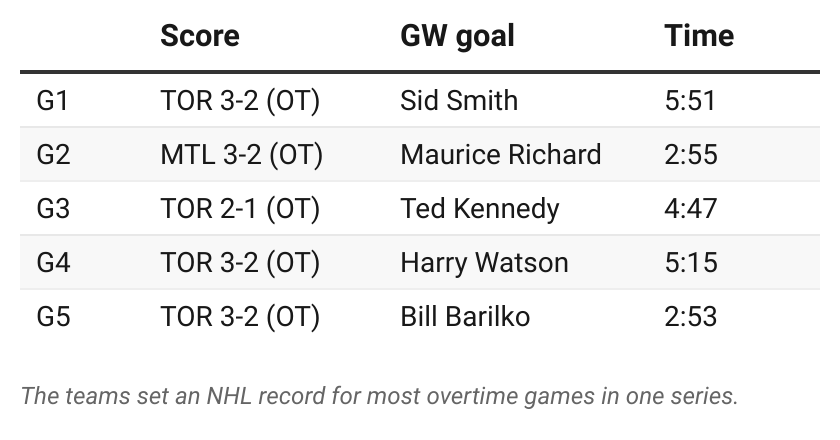840x440 pixels.
Task: Click the GW goal column header
Action: [458, 36]
